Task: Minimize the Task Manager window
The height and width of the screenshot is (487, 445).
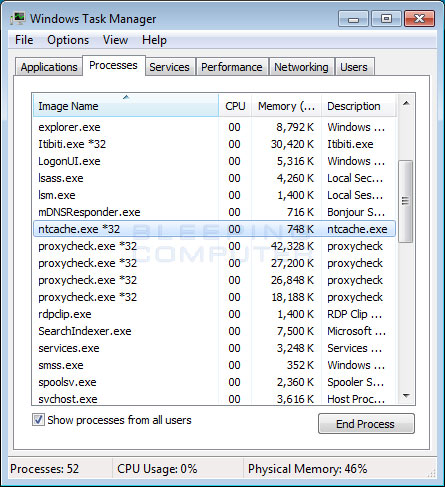Action: (353, 19)
